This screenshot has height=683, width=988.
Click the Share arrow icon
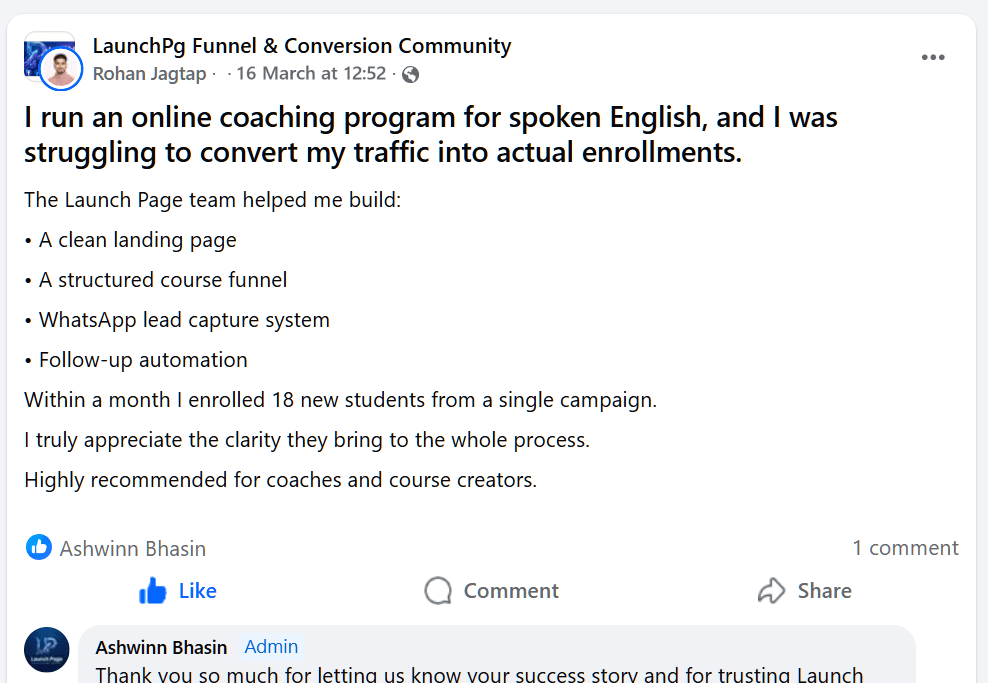pyautogui.click(x=770, y=590)
